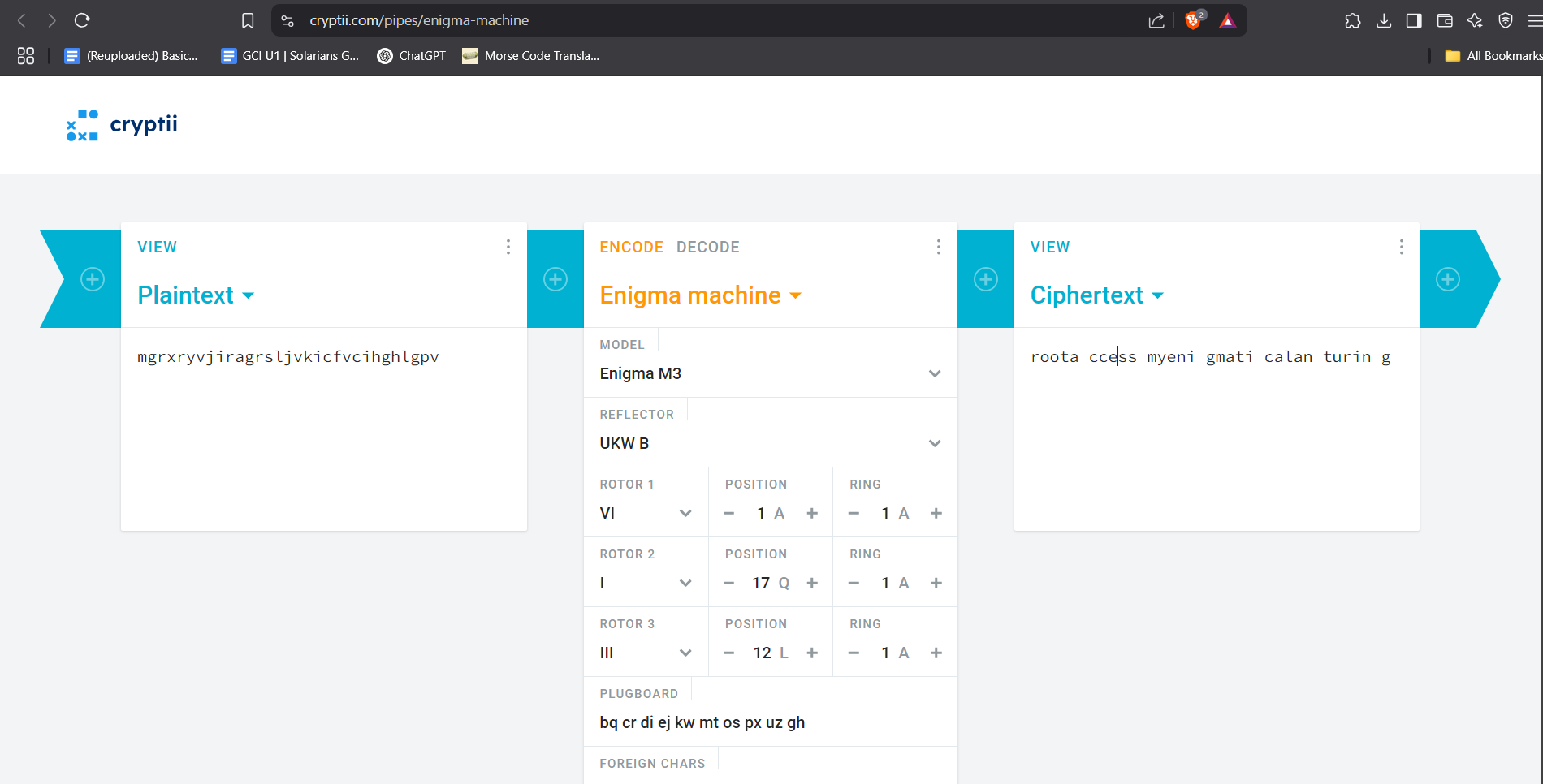Open Morse Code Transla... bookmark
This screenshot has width=1543, height=784.
click(531, 55)
